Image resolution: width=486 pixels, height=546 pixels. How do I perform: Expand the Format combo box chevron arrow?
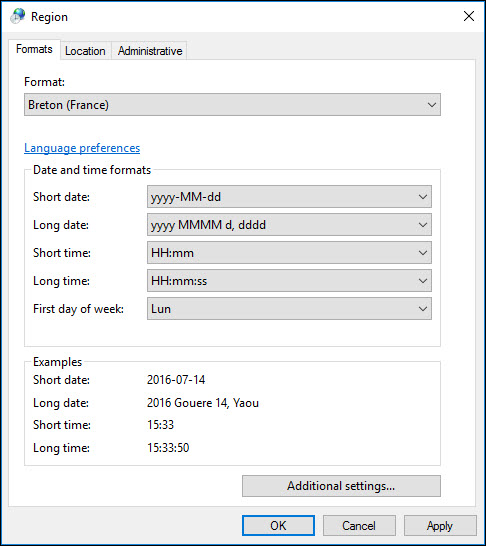tap(432, 104)
